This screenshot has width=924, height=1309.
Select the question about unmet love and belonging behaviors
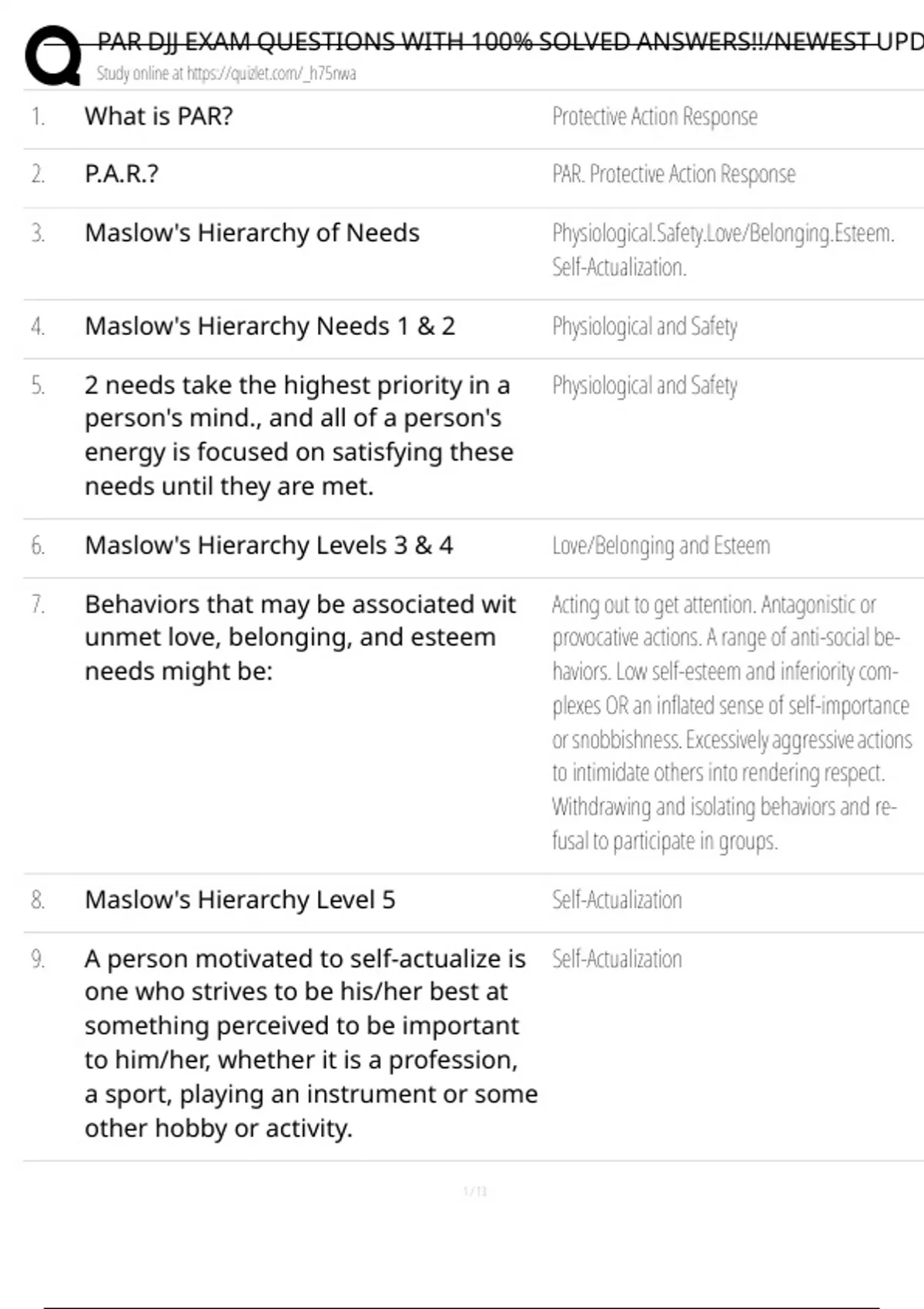(300, 638)
